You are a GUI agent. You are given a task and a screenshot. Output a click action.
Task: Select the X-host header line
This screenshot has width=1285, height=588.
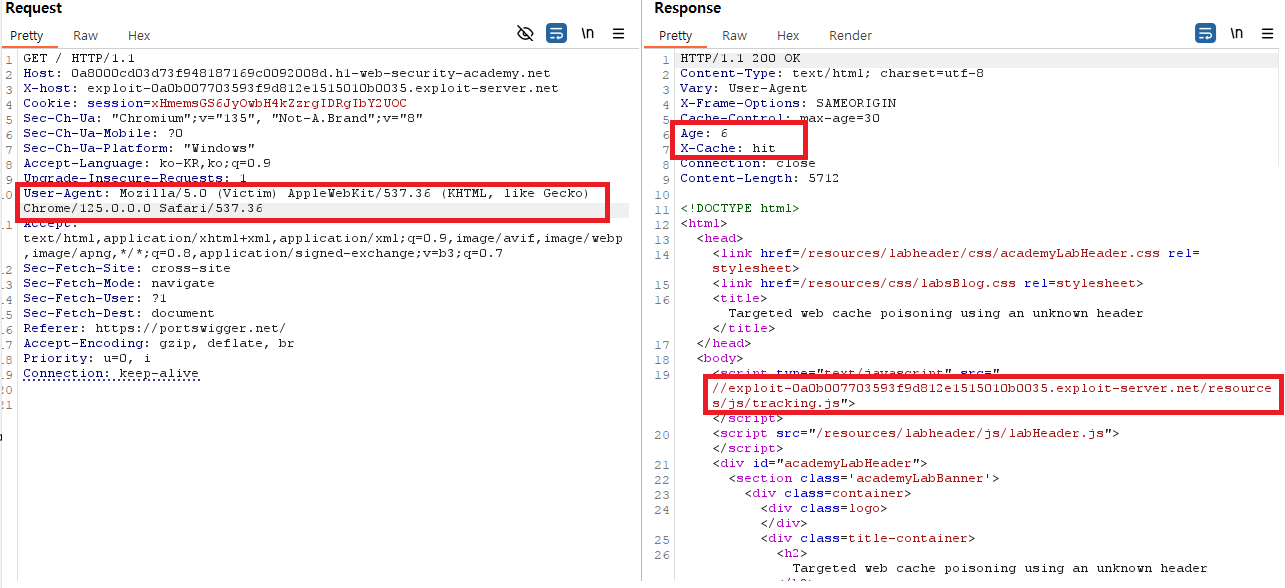(290, 88)
